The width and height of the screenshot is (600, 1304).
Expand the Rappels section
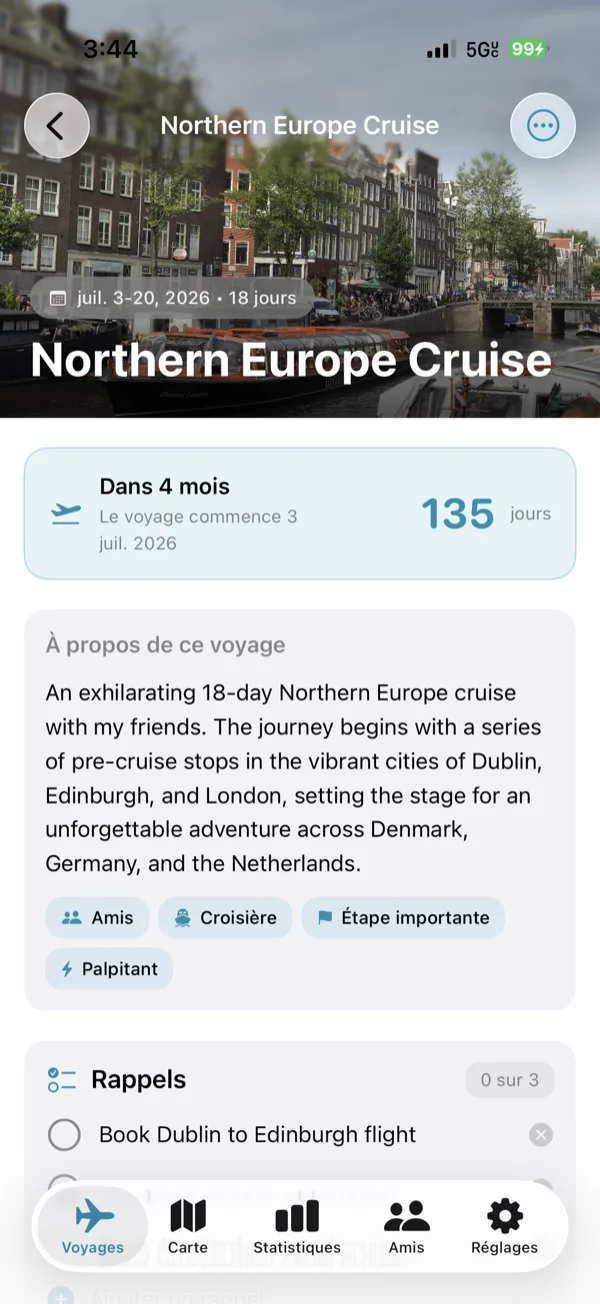(138, 1080)
